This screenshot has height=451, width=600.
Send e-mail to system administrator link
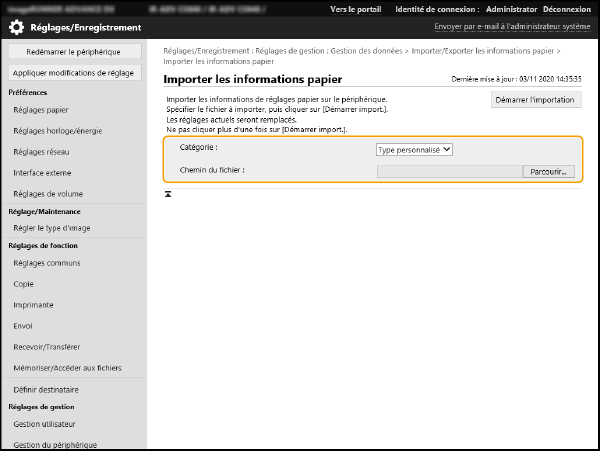click(x=512, y=27)
